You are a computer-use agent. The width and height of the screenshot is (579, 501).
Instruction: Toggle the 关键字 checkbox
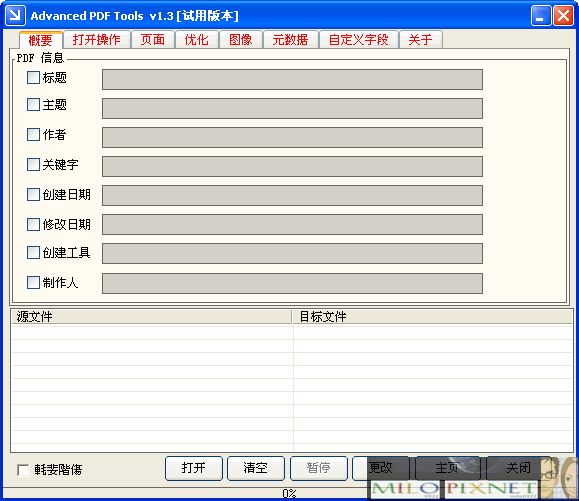(x=33, y=164)
